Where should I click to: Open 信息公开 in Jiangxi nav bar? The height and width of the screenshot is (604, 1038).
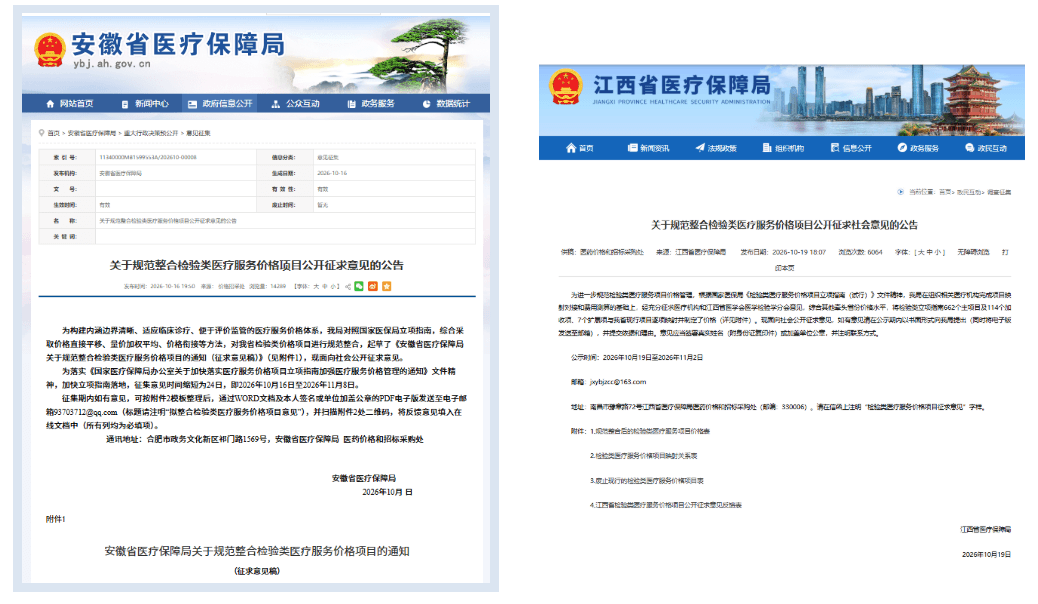pyautogui.click(x=857, y=148)
